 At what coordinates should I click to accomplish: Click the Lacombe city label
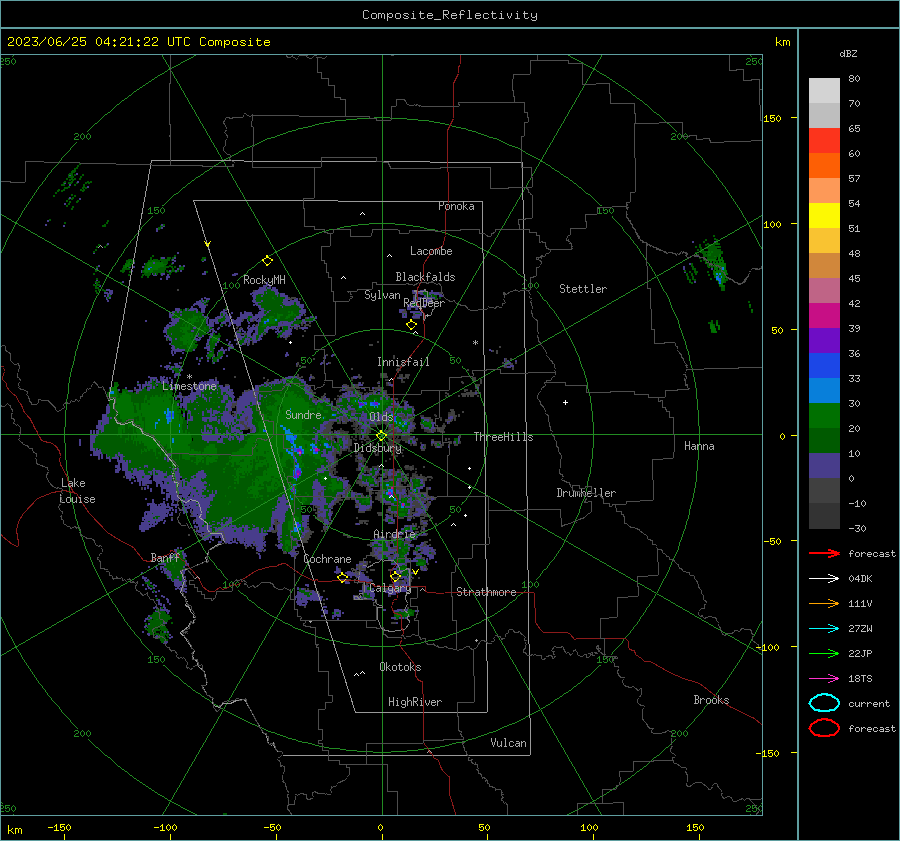(431, 251)
